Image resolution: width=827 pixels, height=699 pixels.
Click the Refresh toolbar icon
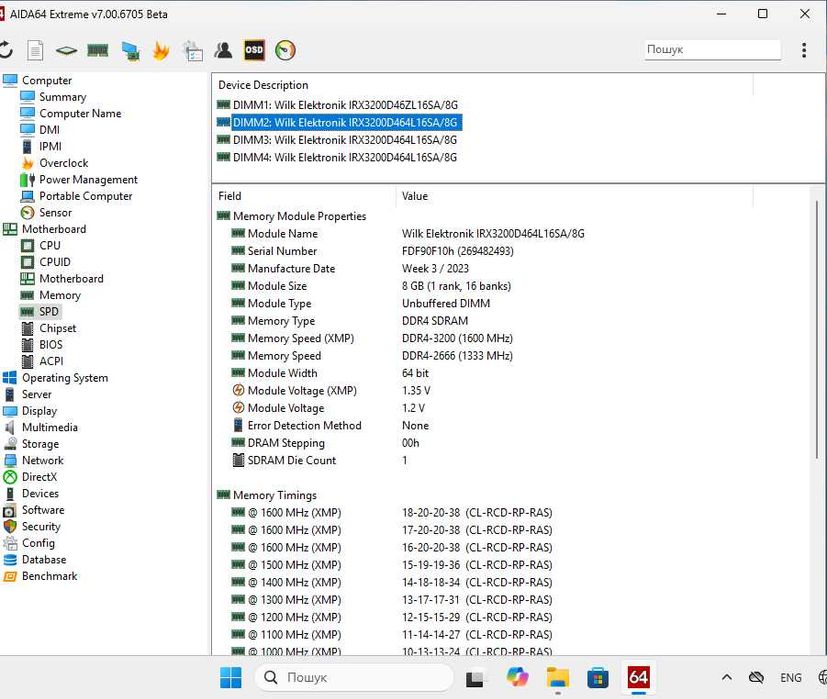(5, 50)
